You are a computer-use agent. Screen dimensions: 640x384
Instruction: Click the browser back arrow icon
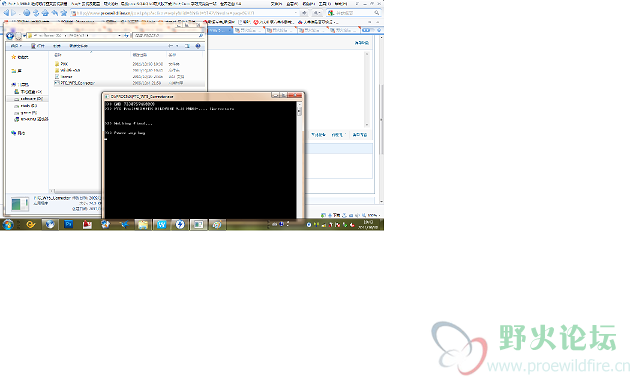(x=6, y=13)
